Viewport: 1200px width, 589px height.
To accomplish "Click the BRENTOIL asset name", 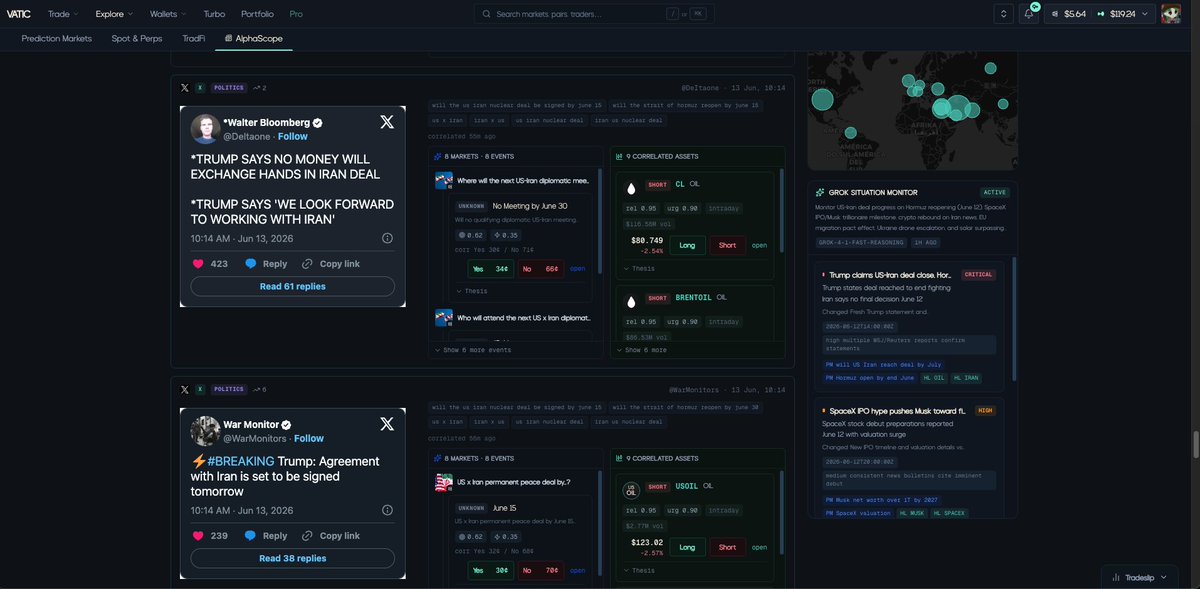I will [693, 297].
